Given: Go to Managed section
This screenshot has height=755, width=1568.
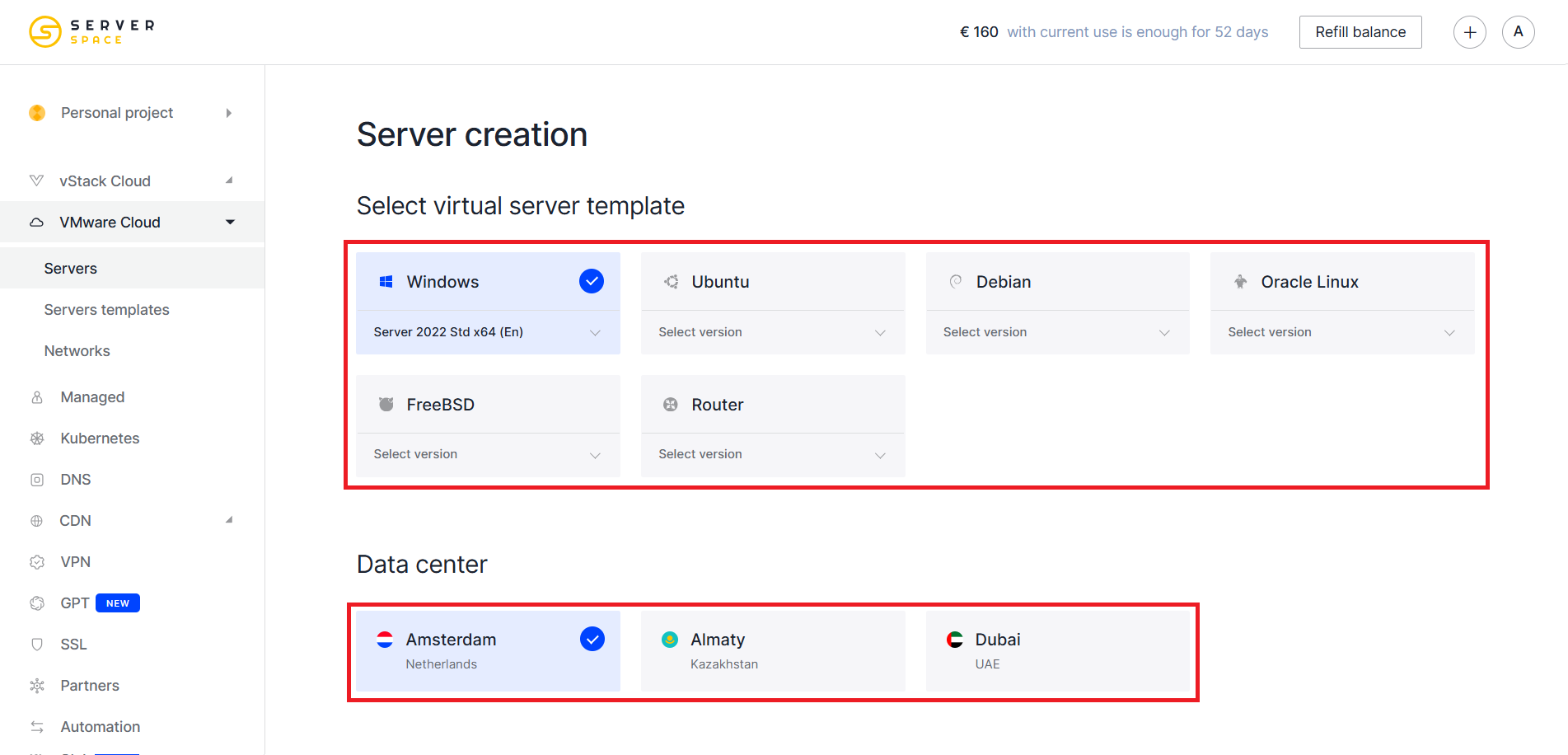Looking at the screenshot, I should pyautogui.click(x=92, y=397).
